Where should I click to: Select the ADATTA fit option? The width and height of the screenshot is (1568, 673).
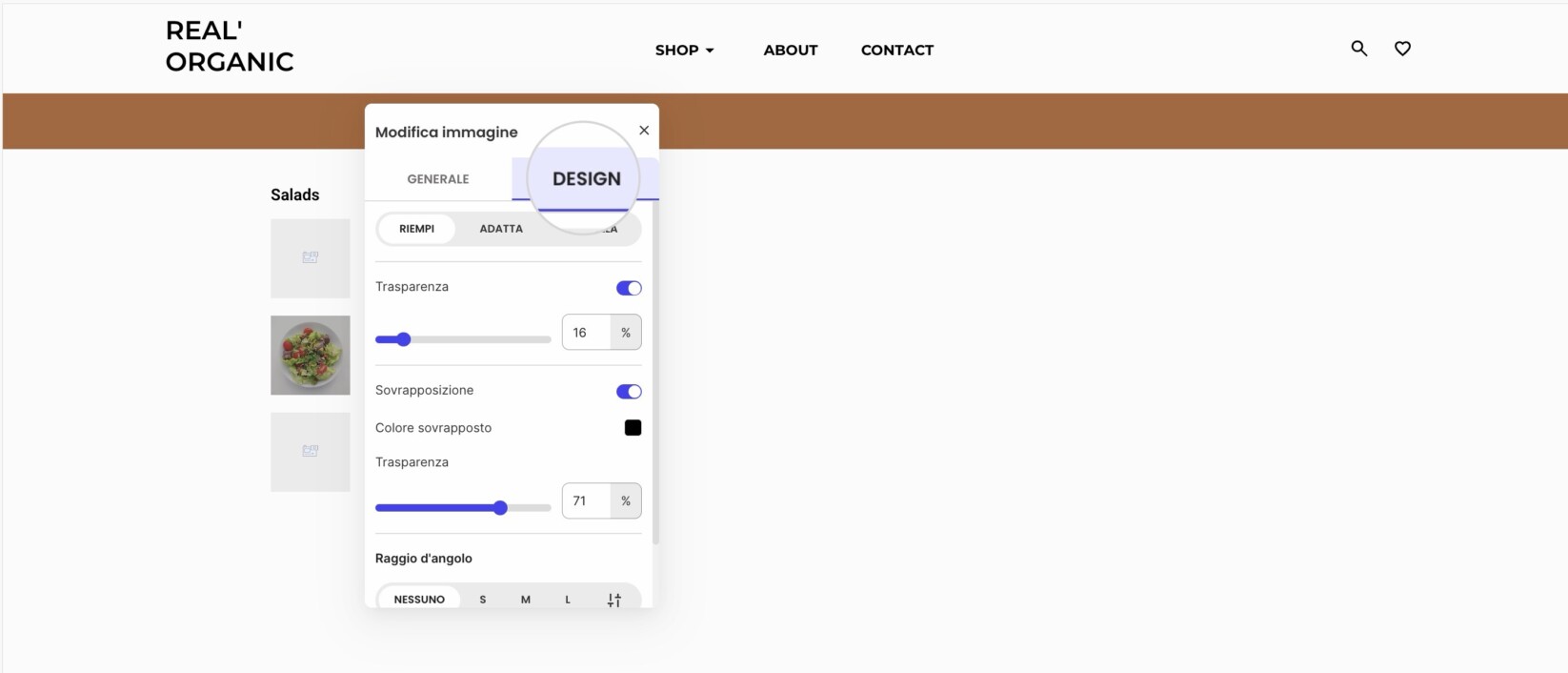[501, 229]
